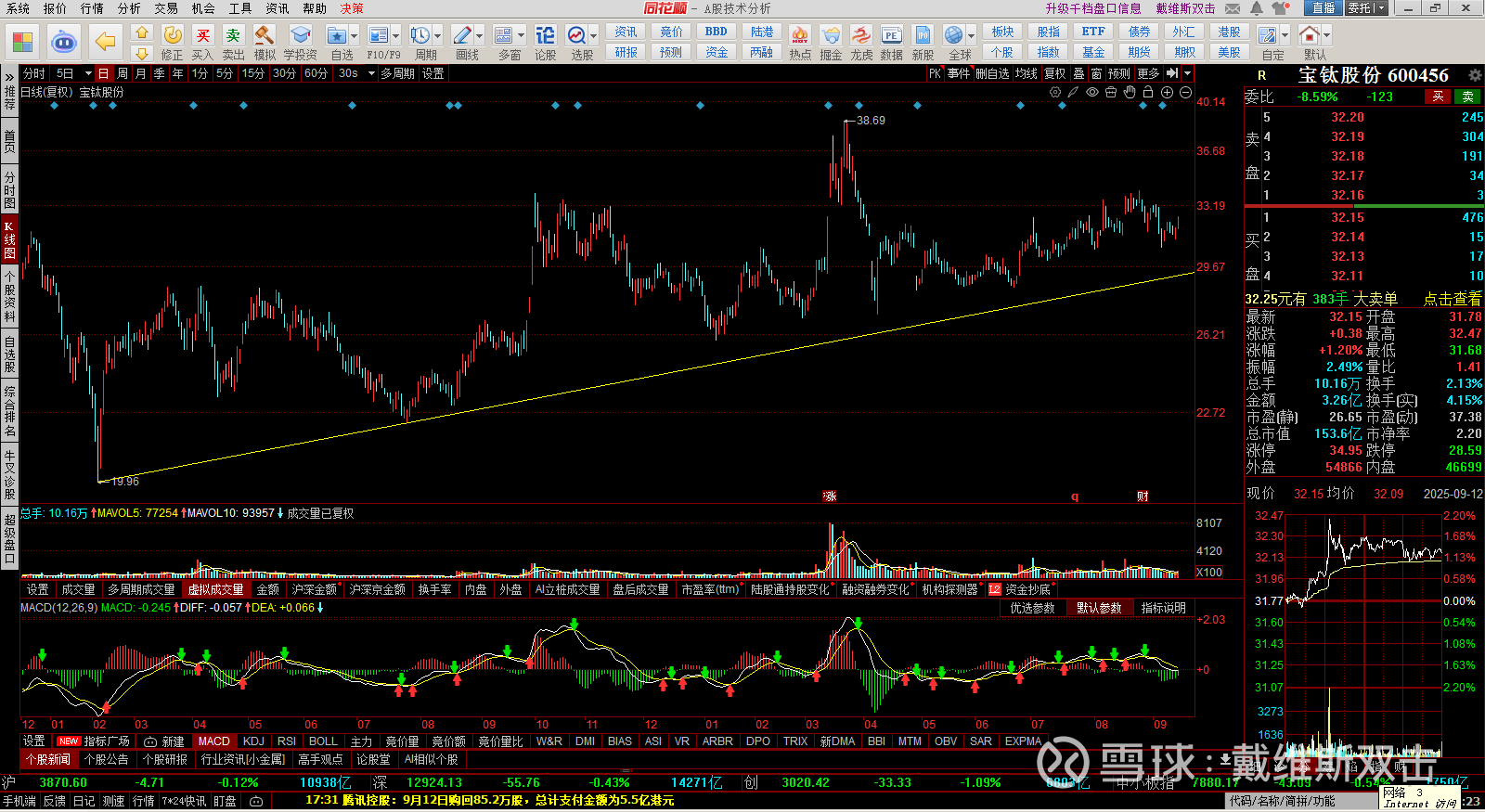This screenshot has width=1485, height=812.
Task: Toggle chart visibility with the eye icon
Action: point(1092,92)
